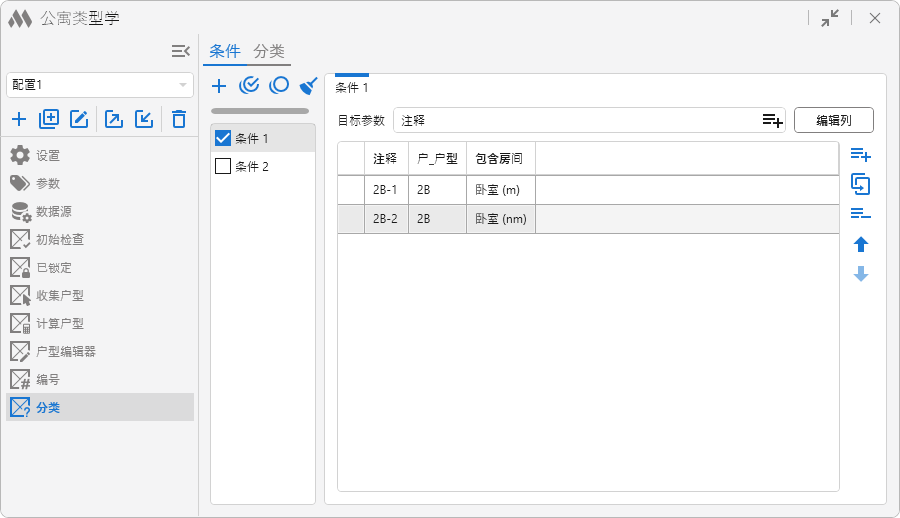The width and height of the screenshot is (900, 518).
Task: Click the import configuration icon
Action: coord(144,120)
